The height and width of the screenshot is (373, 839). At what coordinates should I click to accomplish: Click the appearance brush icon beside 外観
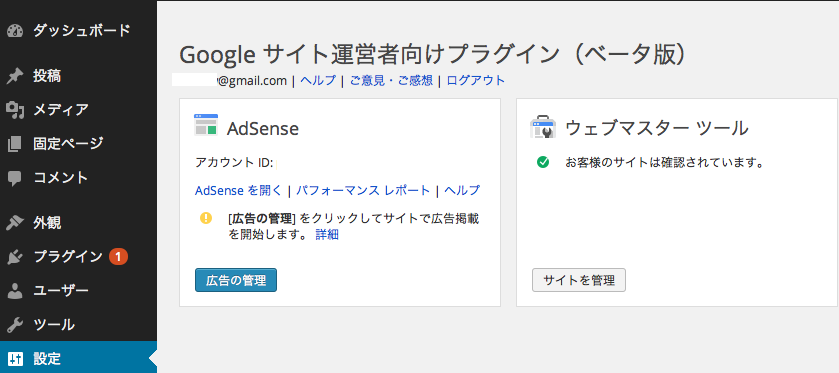click(15, 223)
